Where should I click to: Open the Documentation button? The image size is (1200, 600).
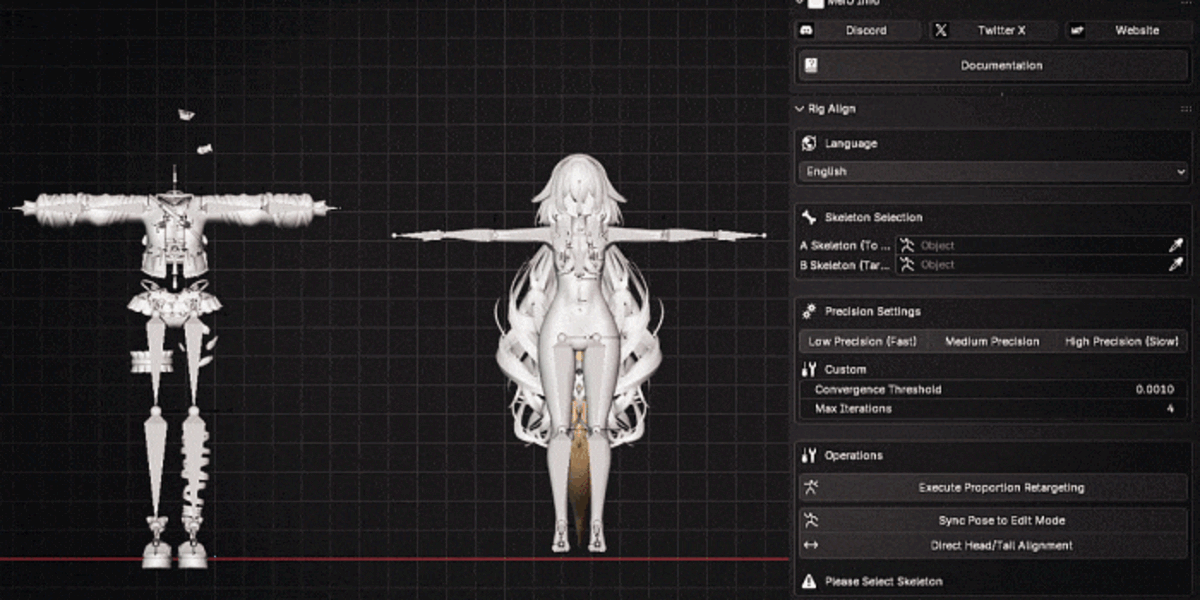[993, 66]
